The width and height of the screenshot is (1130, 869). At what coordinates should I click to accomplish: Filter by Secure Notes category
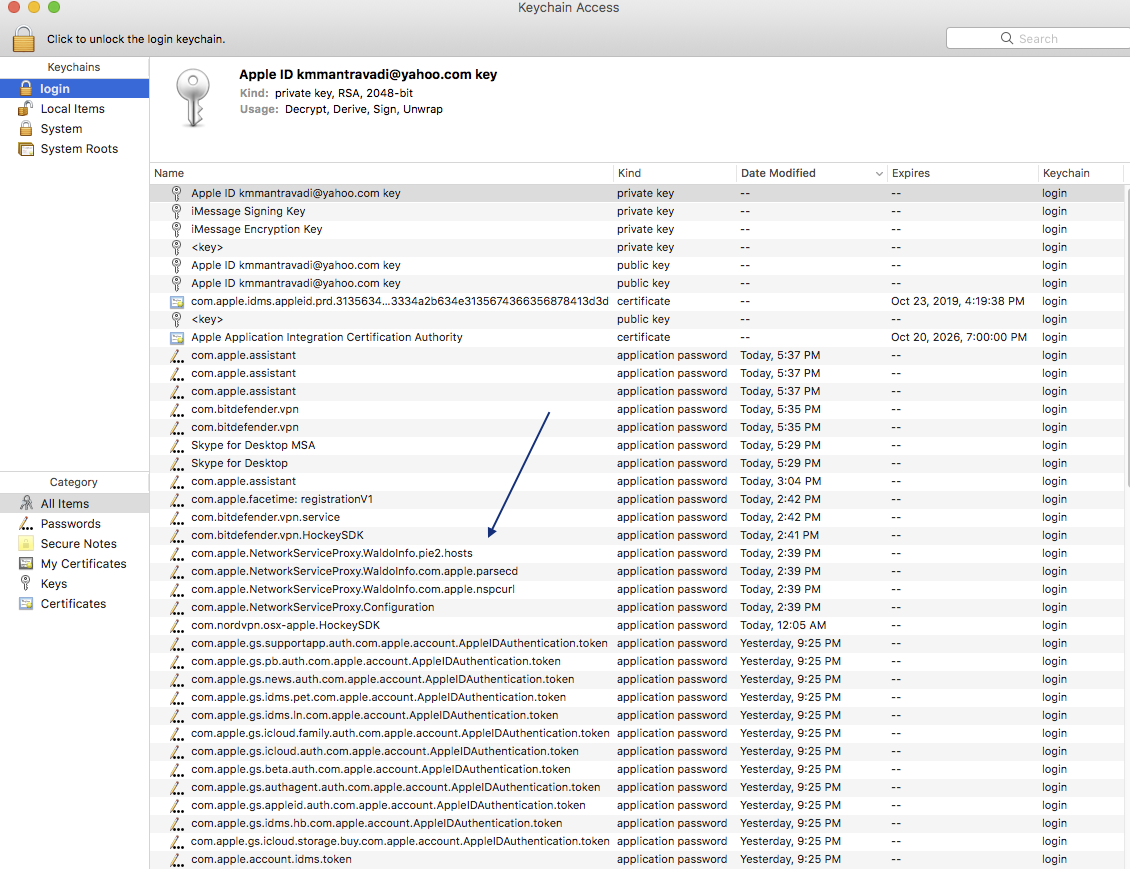point(79,544)
